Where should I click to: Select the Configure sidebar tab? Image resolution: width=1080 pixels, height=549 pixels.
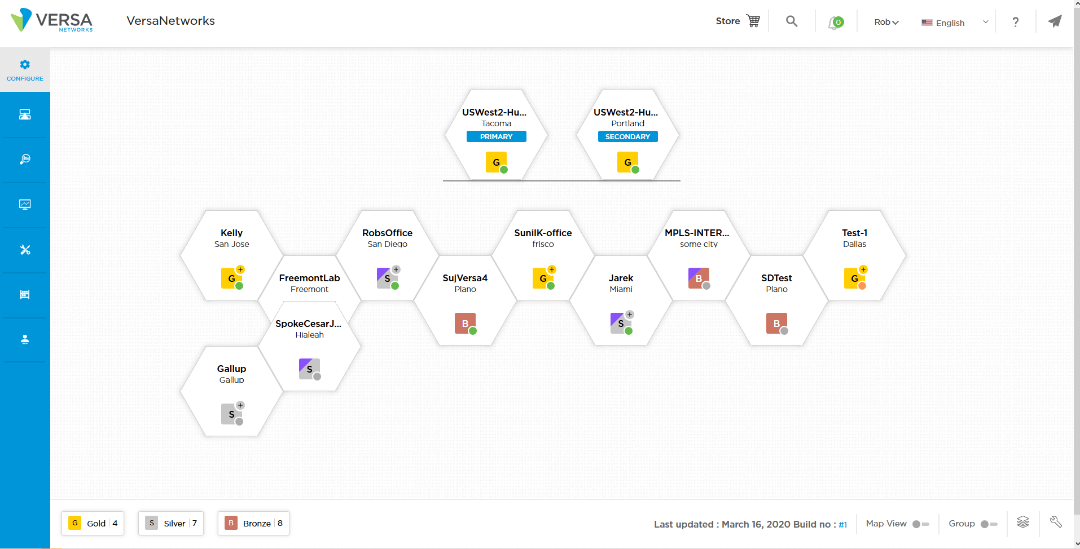(x=25, y=70)
